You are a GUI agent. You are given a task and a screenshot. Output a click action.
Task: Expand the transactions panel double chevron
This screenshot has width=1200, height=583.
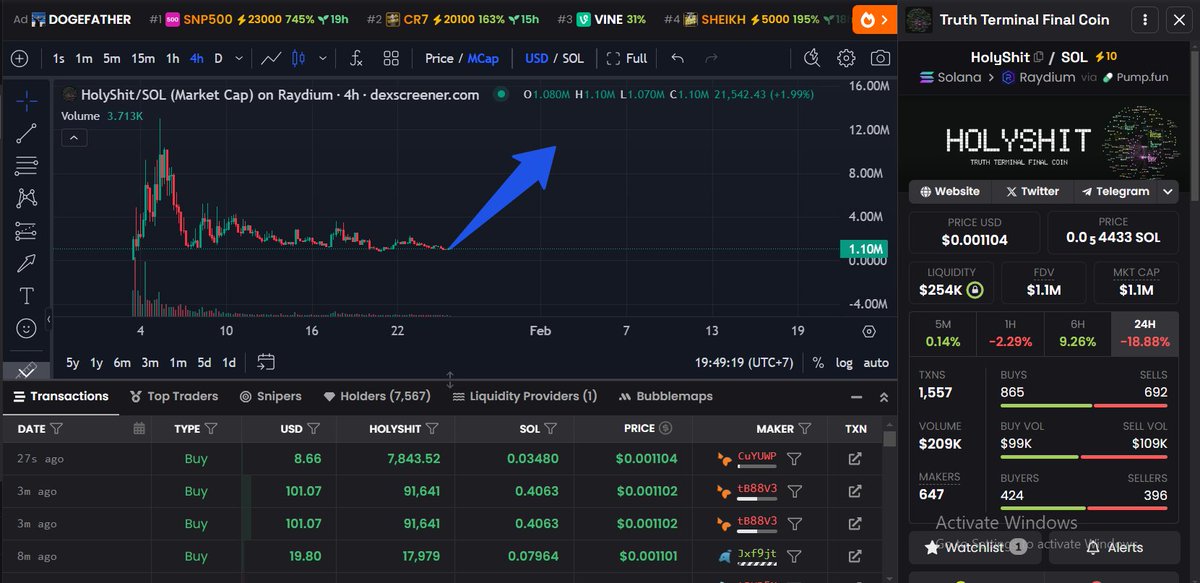point(883,397)
